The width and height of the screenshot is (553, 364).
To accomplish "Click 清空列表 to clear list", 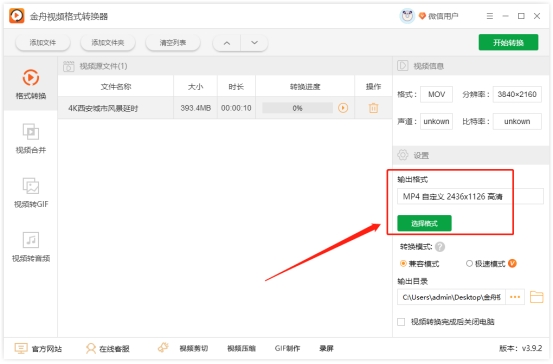I will coord(173,43).
